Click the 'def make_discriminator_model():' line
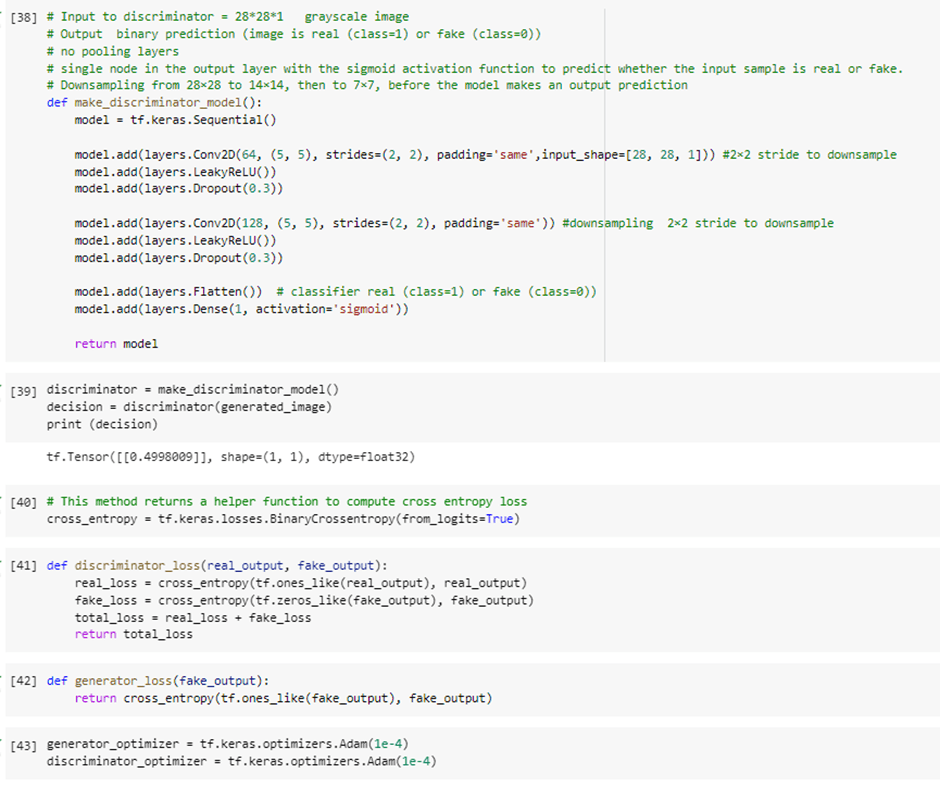Screen dimensions: 940x786 point(154,103)
